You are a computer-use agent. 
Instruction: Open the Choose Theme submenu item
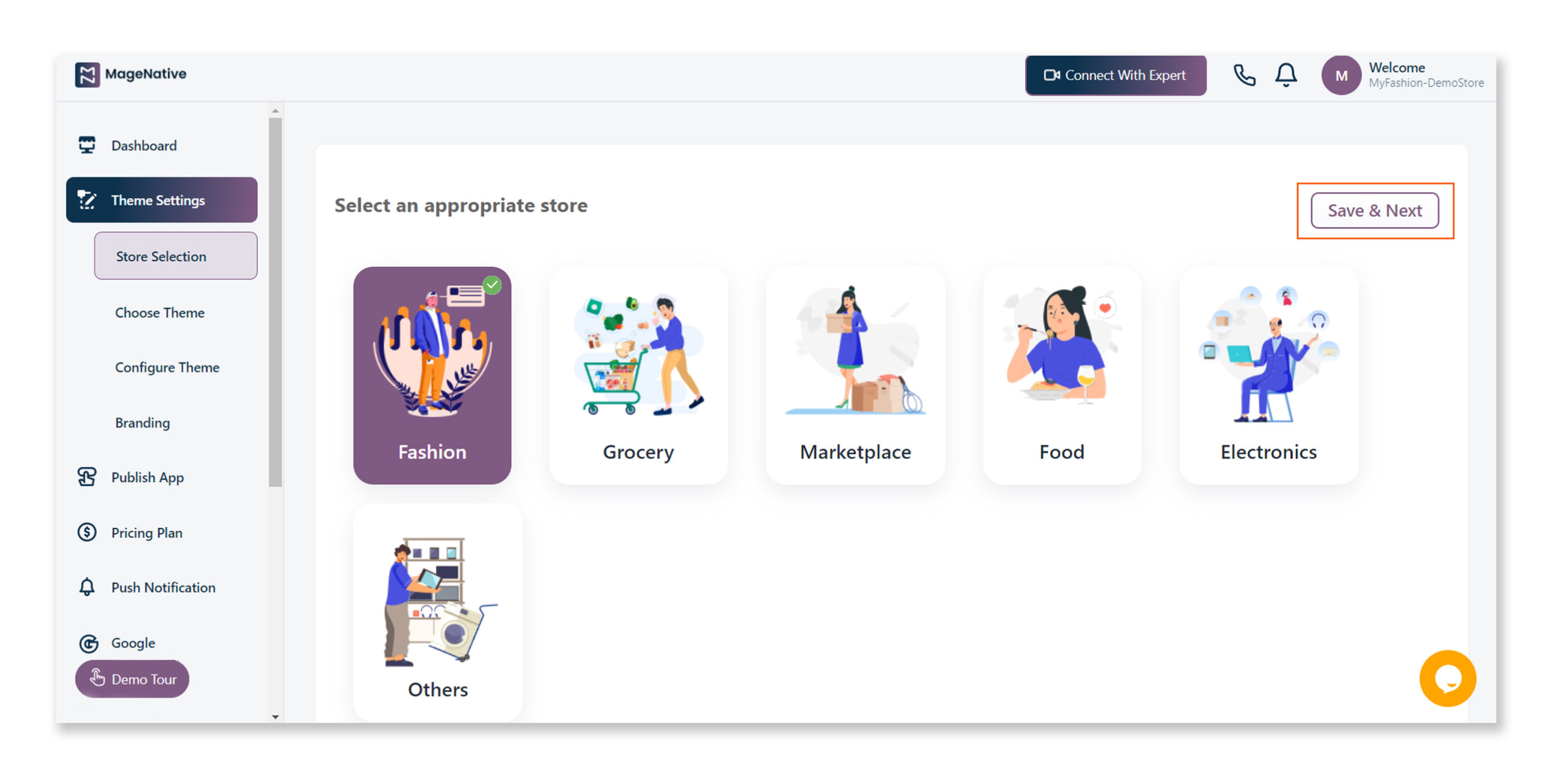(159, 313)
